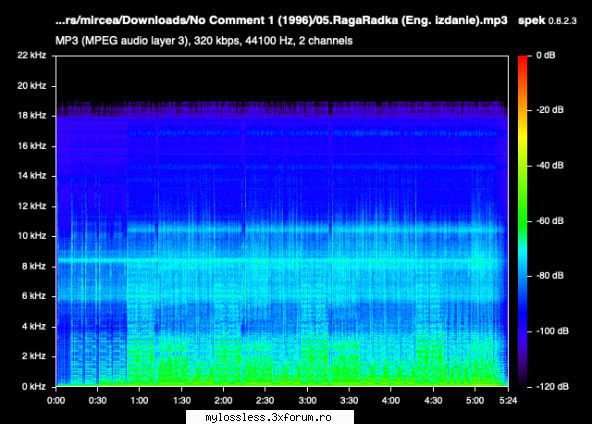Click the 12 kHz frequency axis label
This screenshot has height=424, width=592.
tap(32, 206)
